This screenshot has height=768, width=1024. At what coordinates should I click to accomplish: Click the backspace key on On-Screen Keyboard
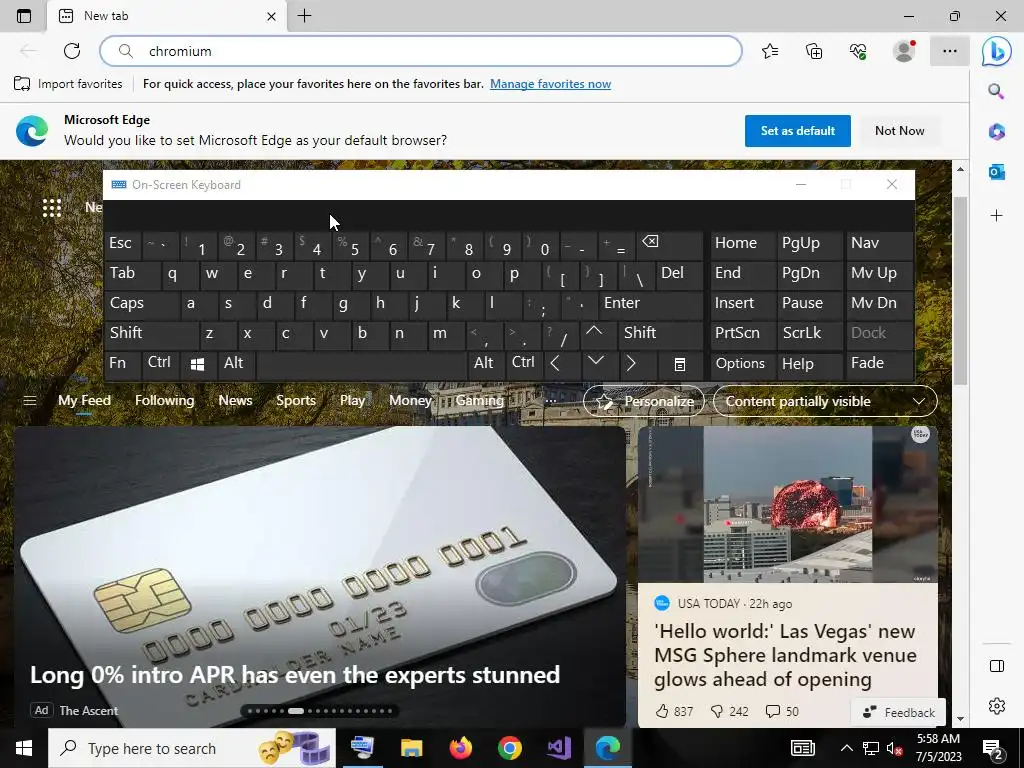[670, 246]
